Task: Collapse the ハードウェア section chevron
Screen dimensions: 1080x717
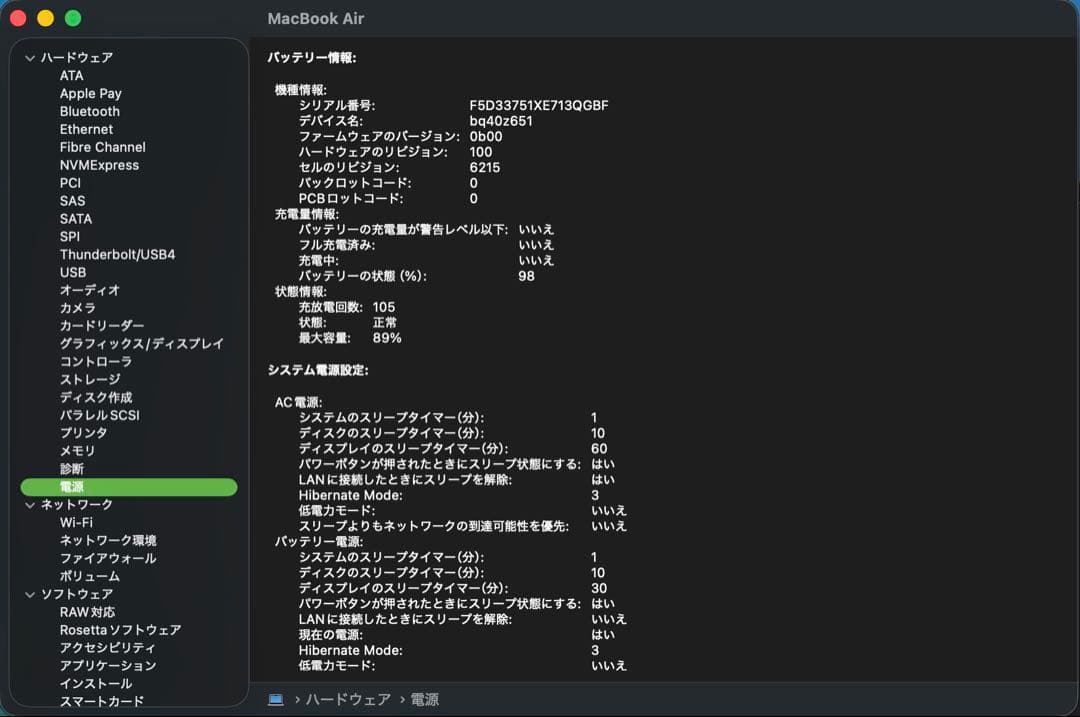Action: tap(30, 58)
